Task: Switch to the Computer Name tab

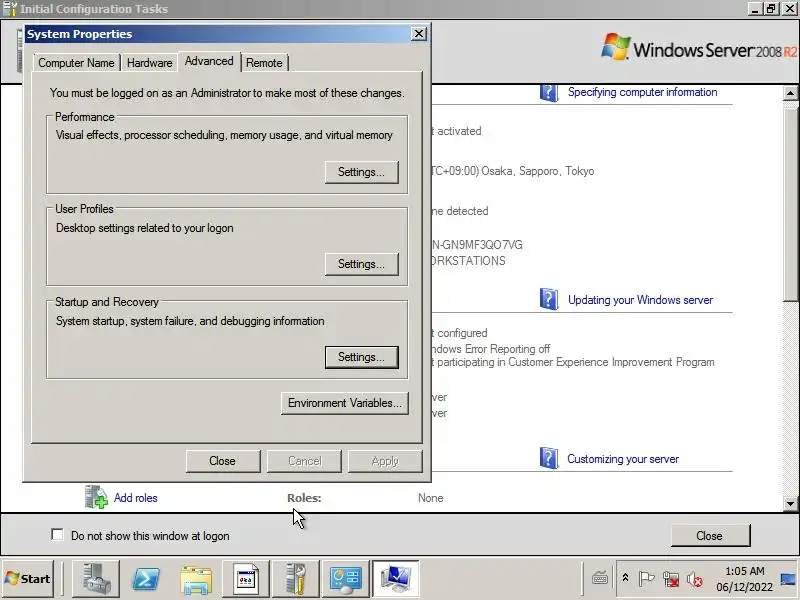Action: click(x=76, y=63)
